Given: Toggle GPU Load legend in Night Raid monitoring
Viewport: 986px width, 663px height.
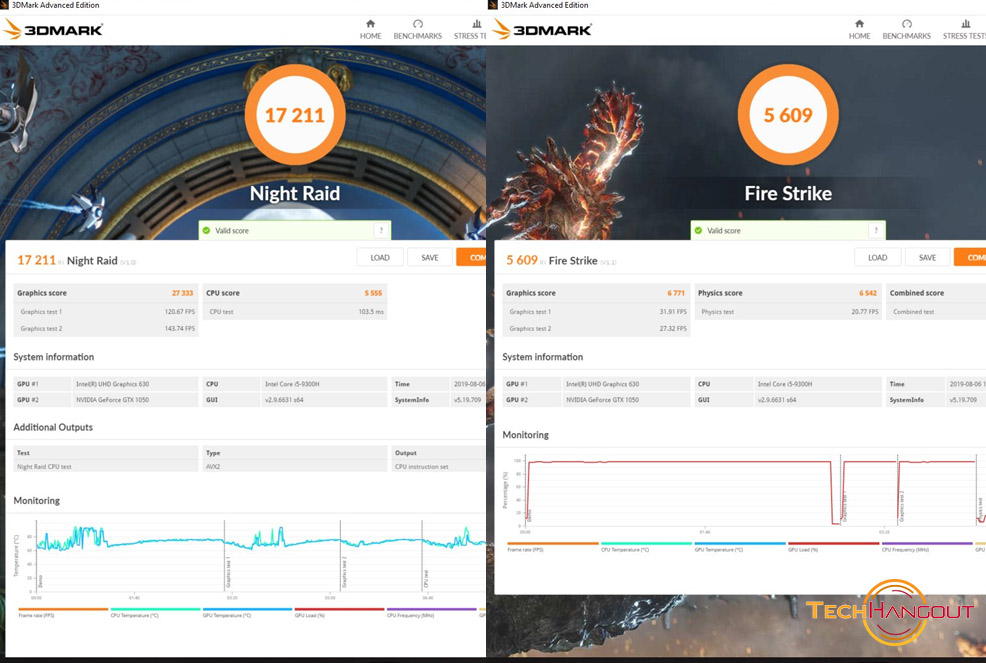Looking at the screenshot, I should pyautogui.click(x=340, y=612).
